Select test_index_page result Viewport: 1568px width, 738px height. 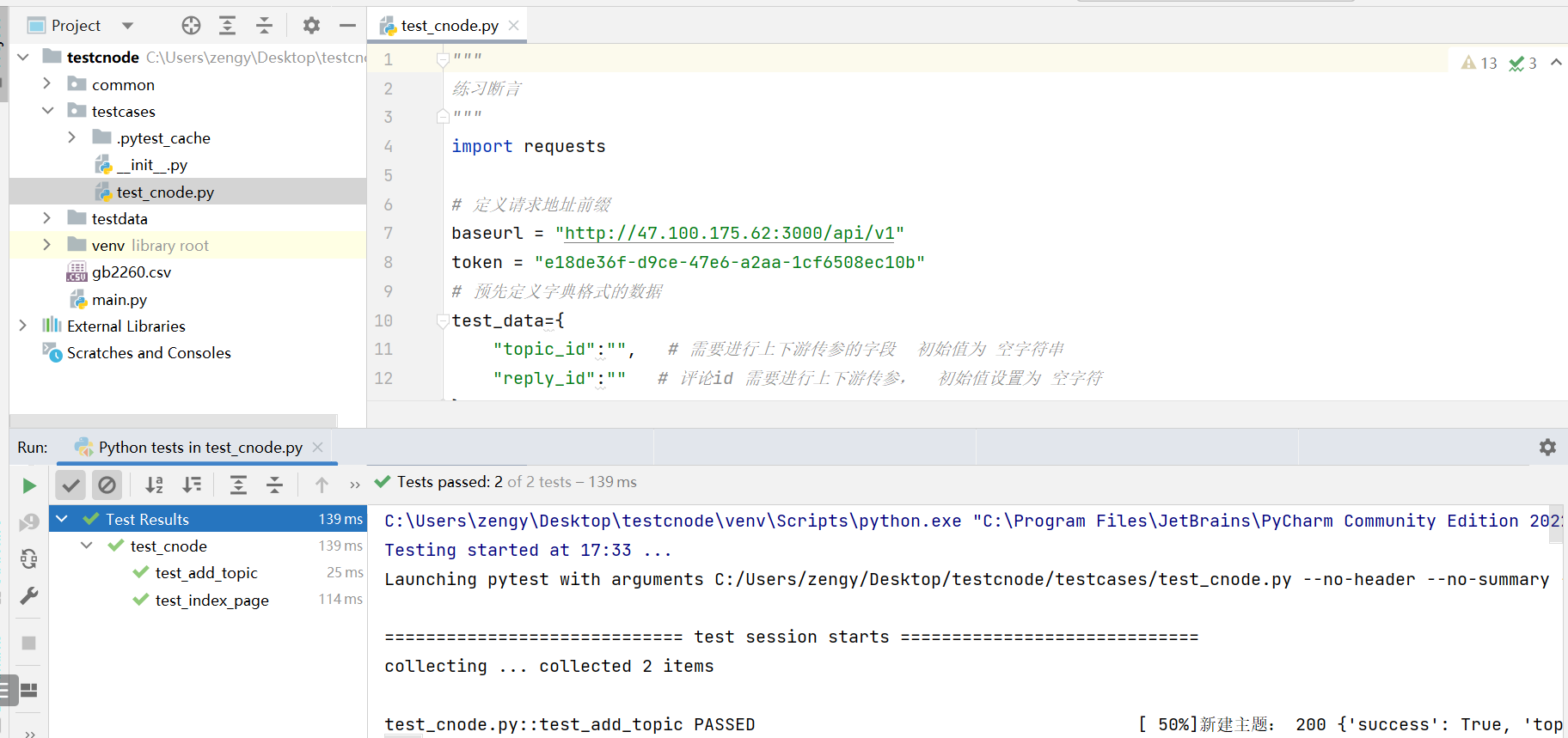(x=211, y=600)
